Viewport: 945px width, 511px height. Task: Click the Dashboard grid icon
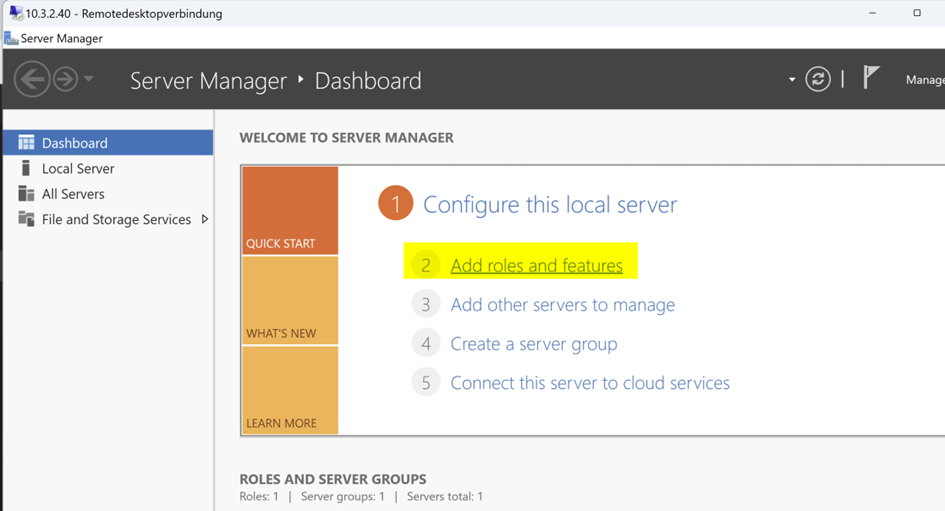click(27, 142)
